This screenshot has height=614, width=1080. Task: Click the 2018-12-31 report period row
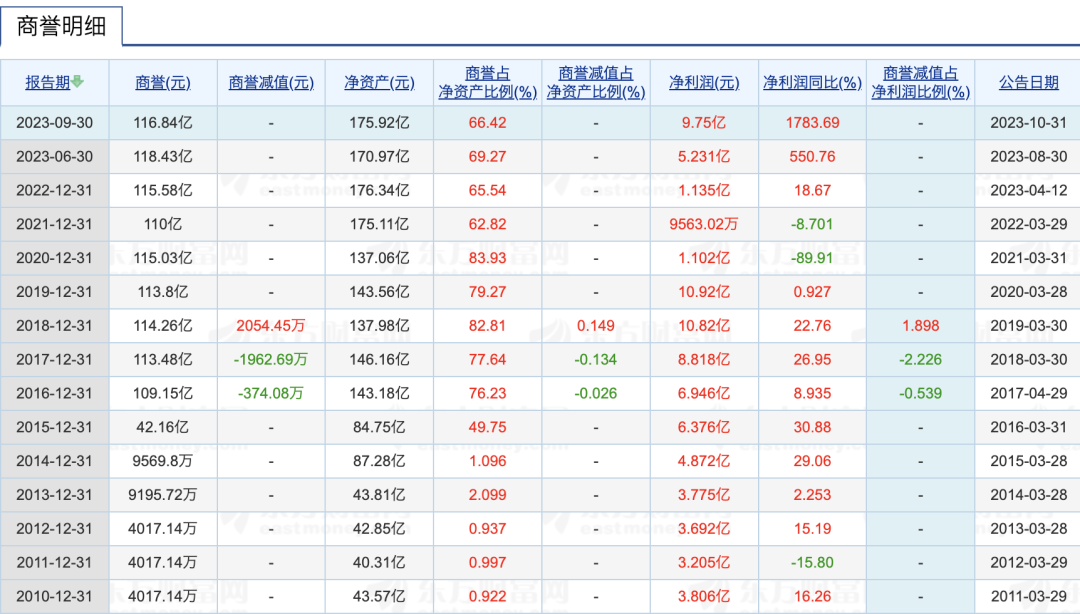coord(54,326)
